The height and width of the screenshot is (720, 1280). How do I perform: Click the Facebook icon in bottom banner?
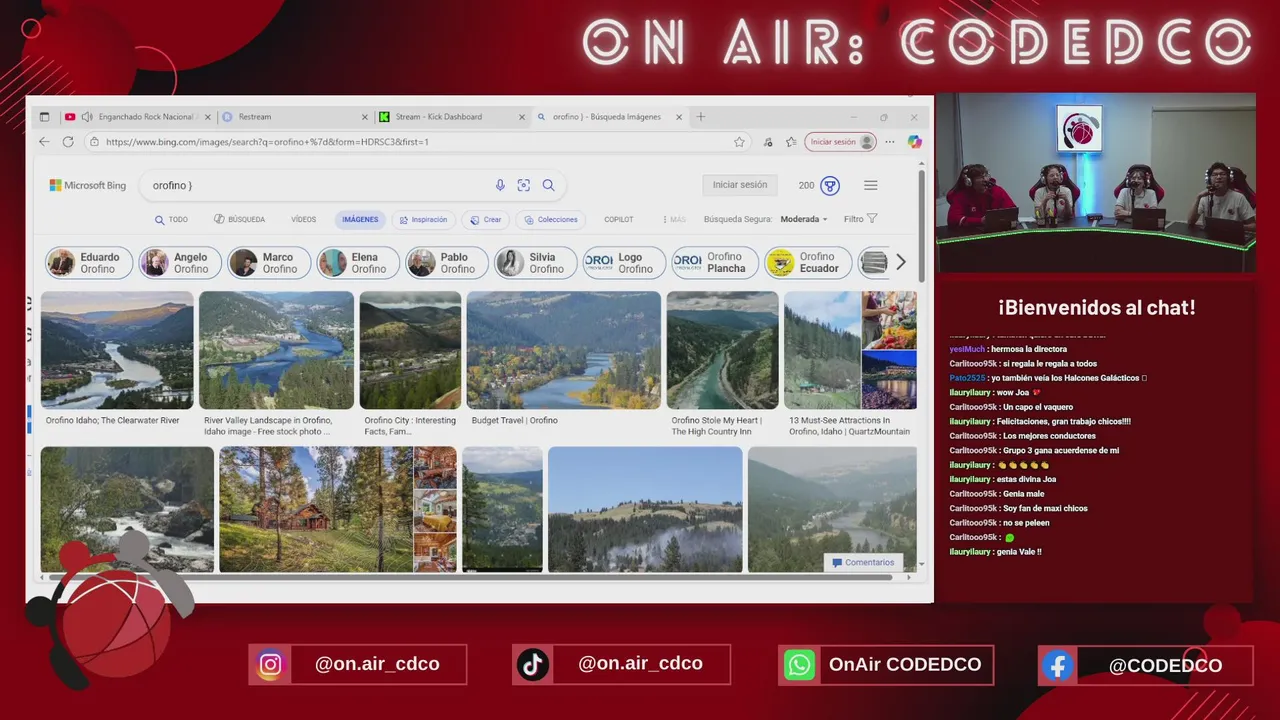tap(1058, 665)
